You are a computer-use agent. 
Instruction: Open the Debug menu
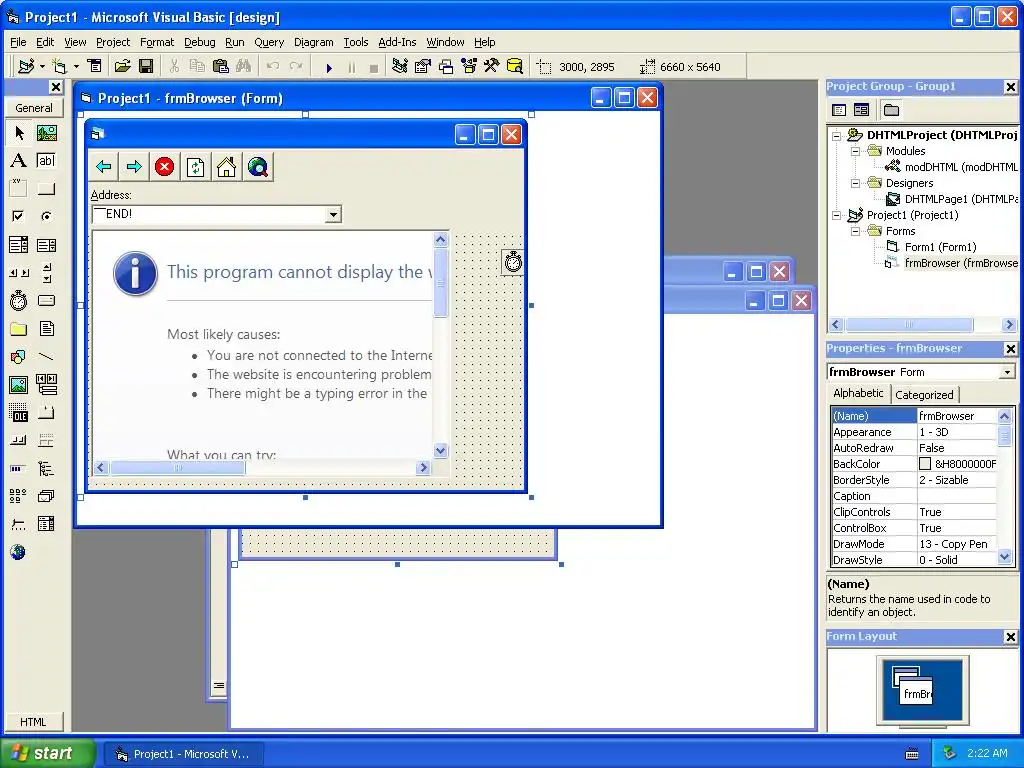point(199,42)
